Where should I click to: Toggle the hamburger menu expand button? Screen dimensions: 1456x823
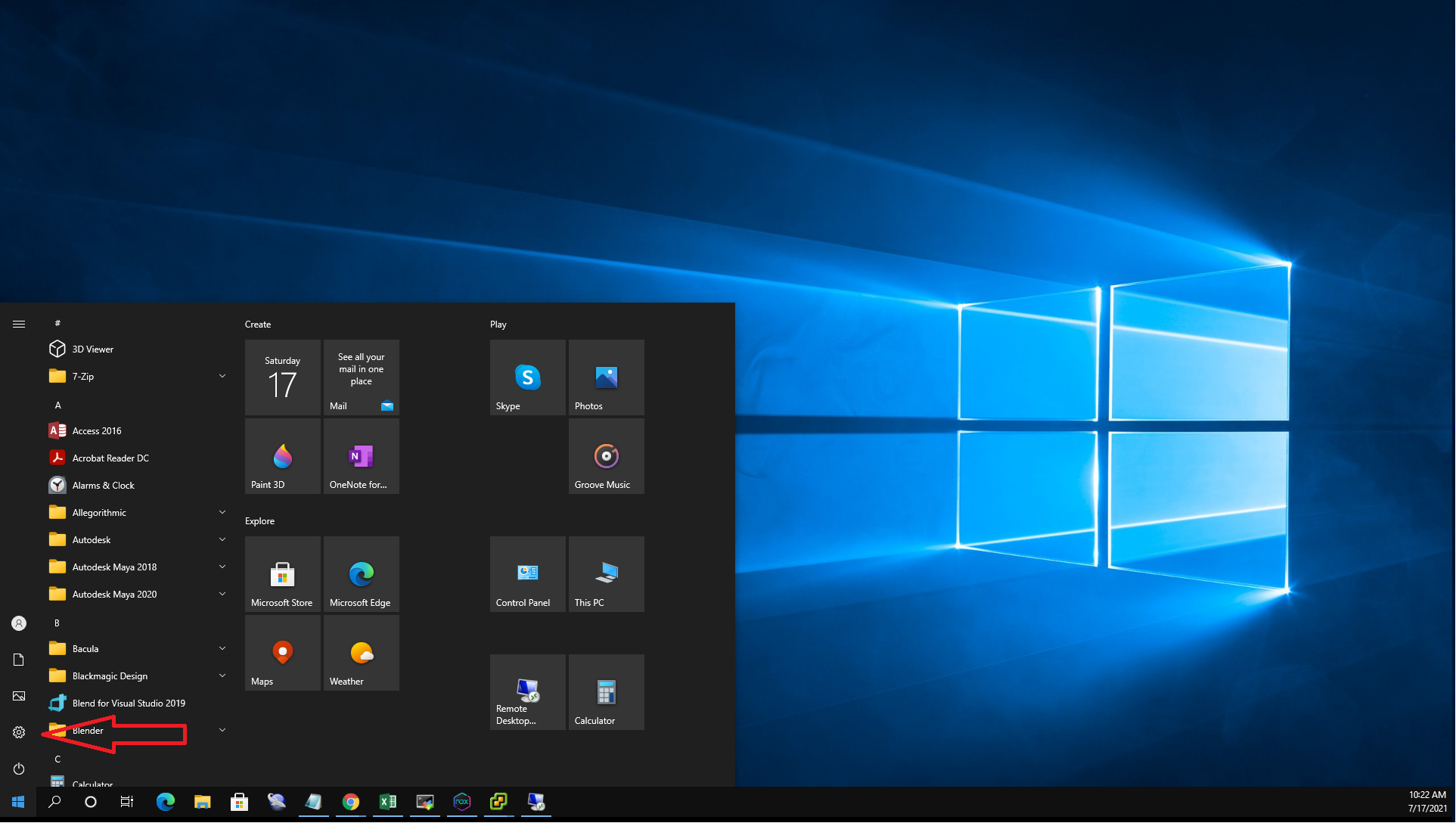point(19,324)
